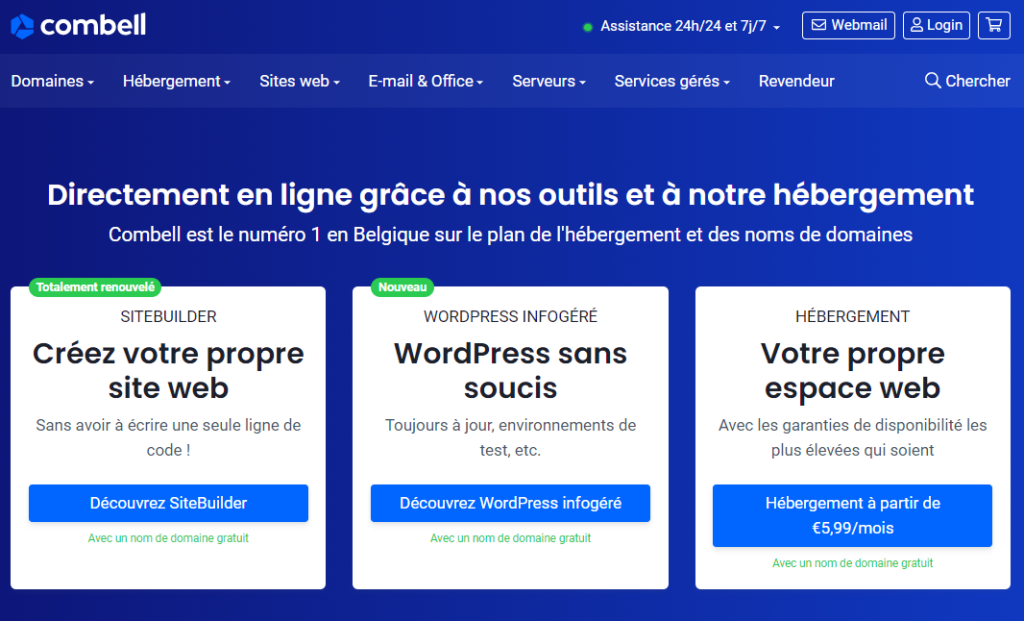This screenshot has width=1024, height=621.
Task: Click the Découvrez SiteBuilder button
Action: pyautogui.click(x=168, y=503)
